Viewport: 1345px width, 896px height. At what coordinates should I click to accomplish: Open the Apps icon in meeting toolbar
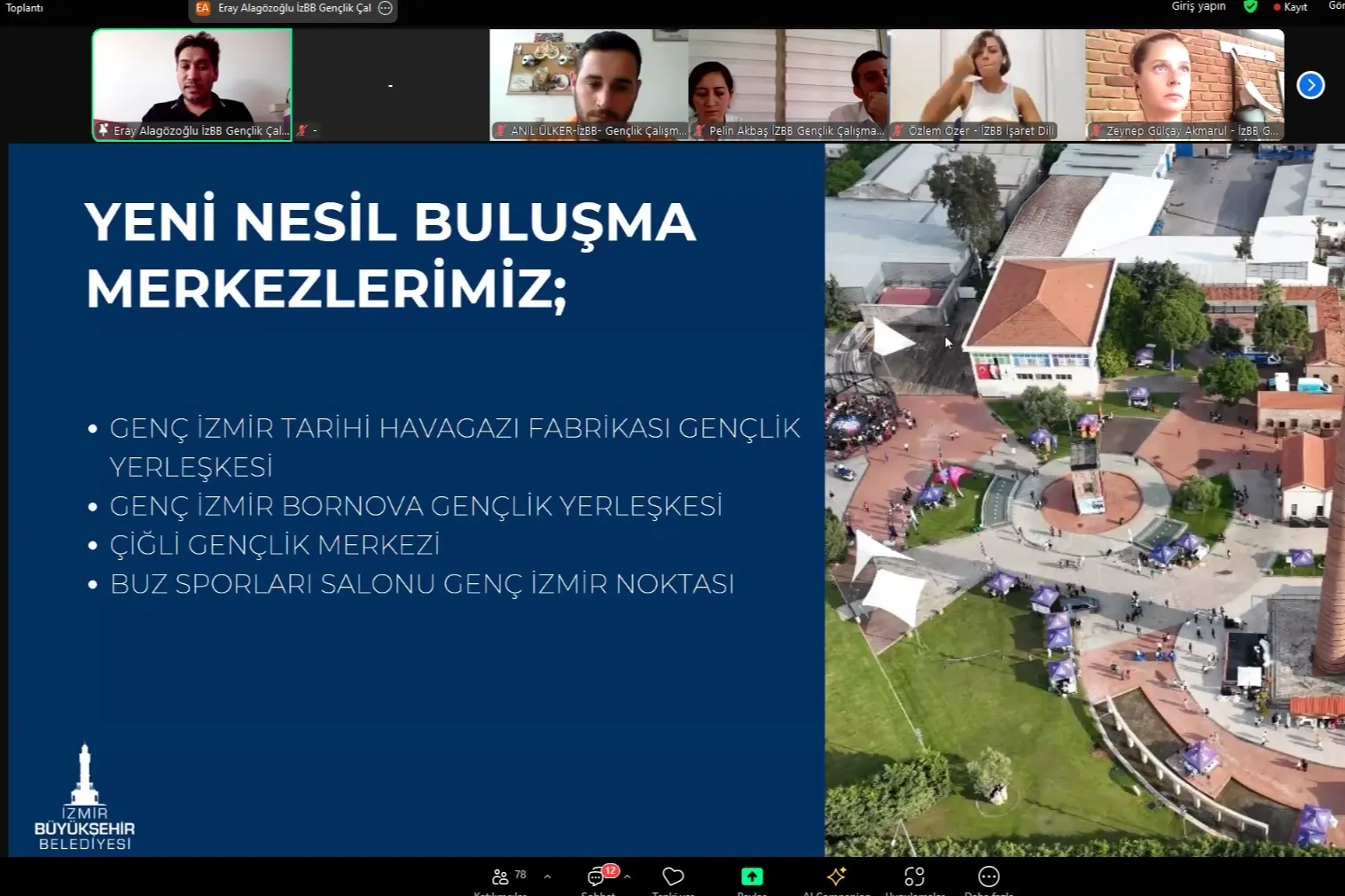click(x=914, y=877)
